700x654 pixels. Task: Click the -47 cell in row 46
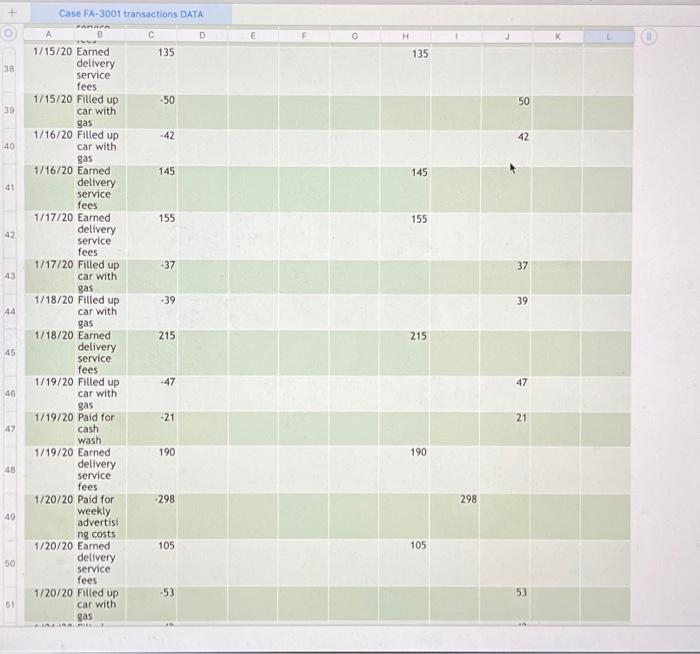pyautogui.click(x=152, y=393)
